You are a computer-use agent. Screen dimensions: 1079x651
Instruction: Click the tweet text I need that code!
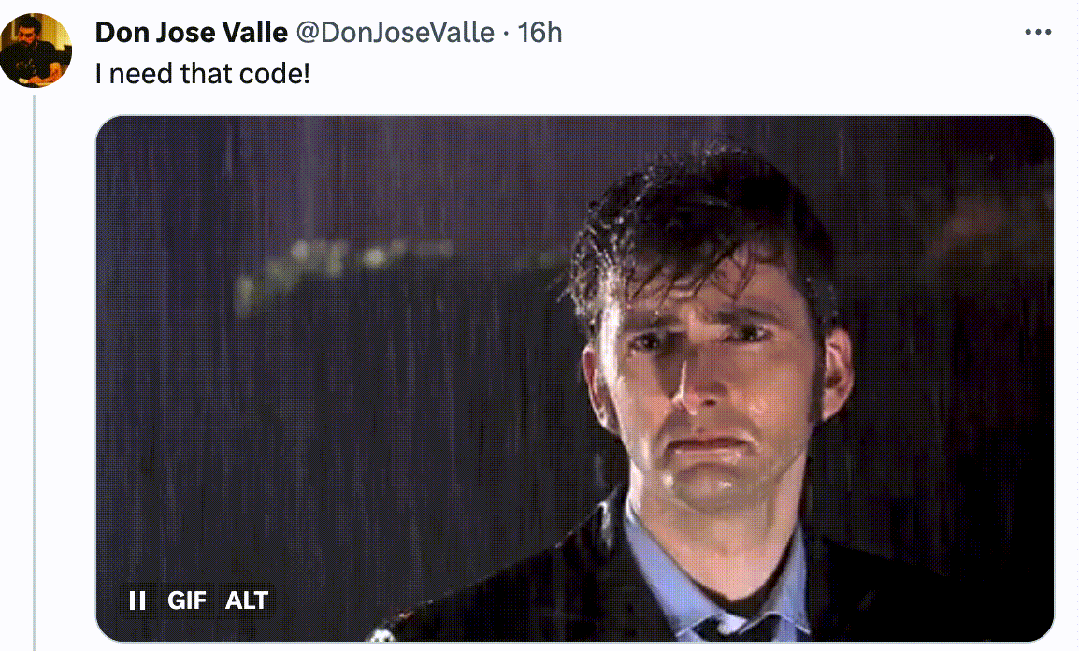(203, 74)
